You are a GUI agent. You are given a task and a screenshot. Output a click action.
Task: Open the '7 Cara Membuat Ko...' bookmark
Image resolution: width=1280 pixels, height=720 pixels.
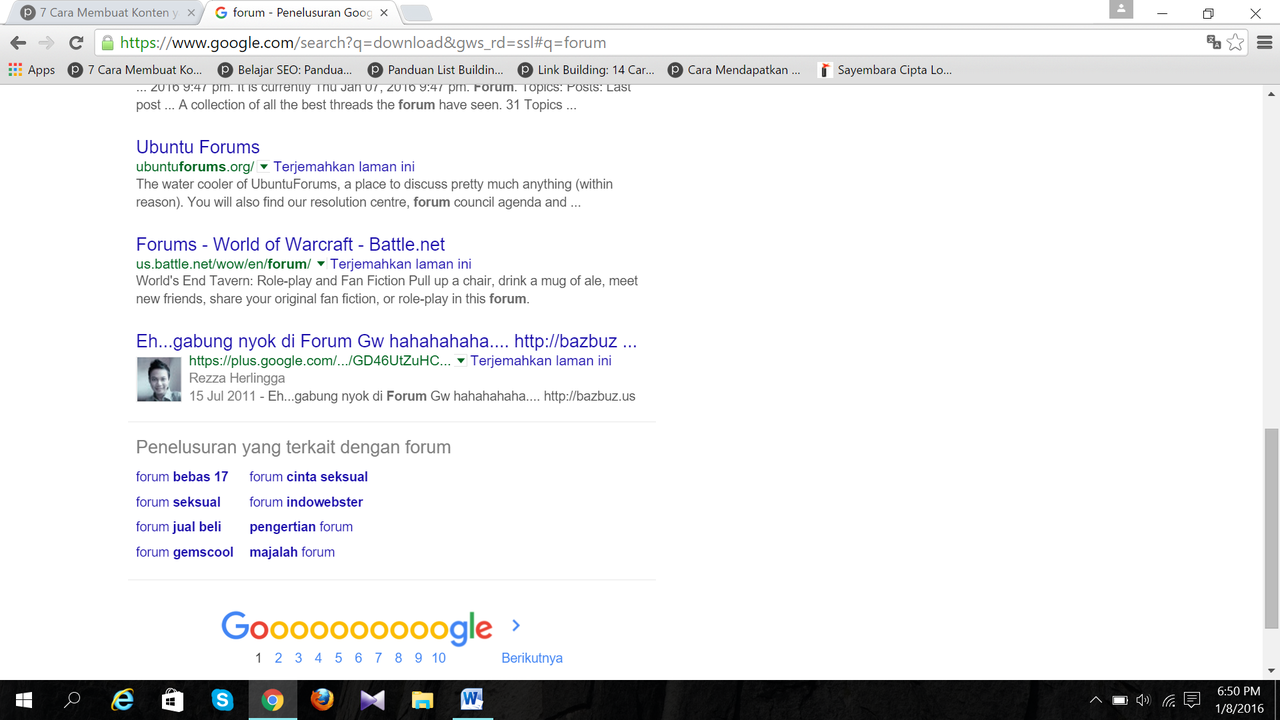click(x=135, y=70)
